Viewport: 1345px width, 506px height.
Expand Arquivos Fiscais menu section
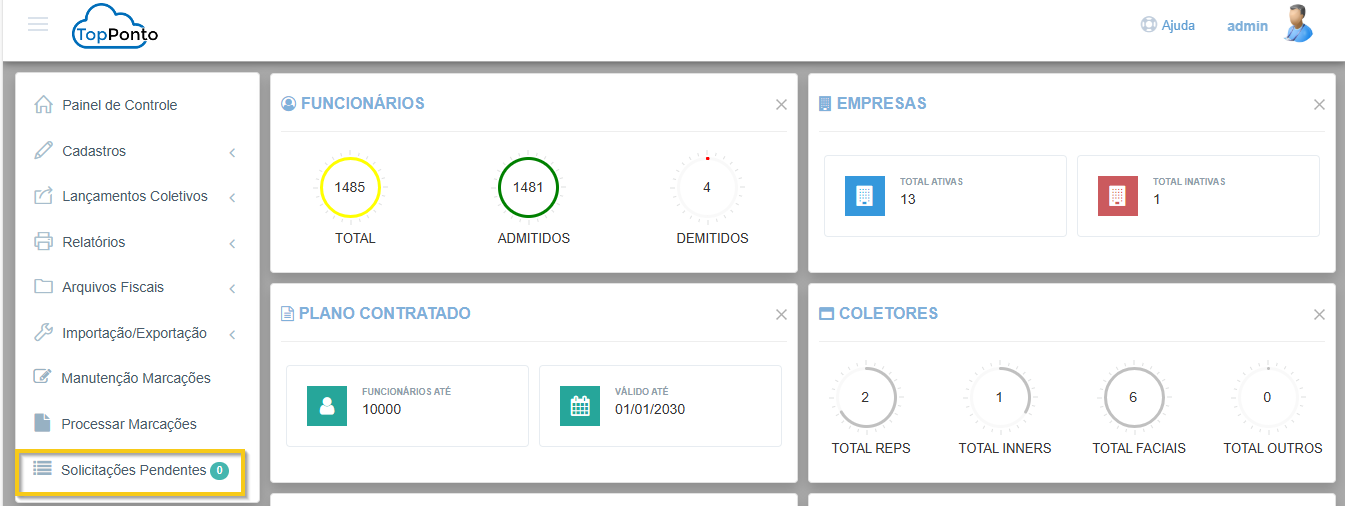232,288
